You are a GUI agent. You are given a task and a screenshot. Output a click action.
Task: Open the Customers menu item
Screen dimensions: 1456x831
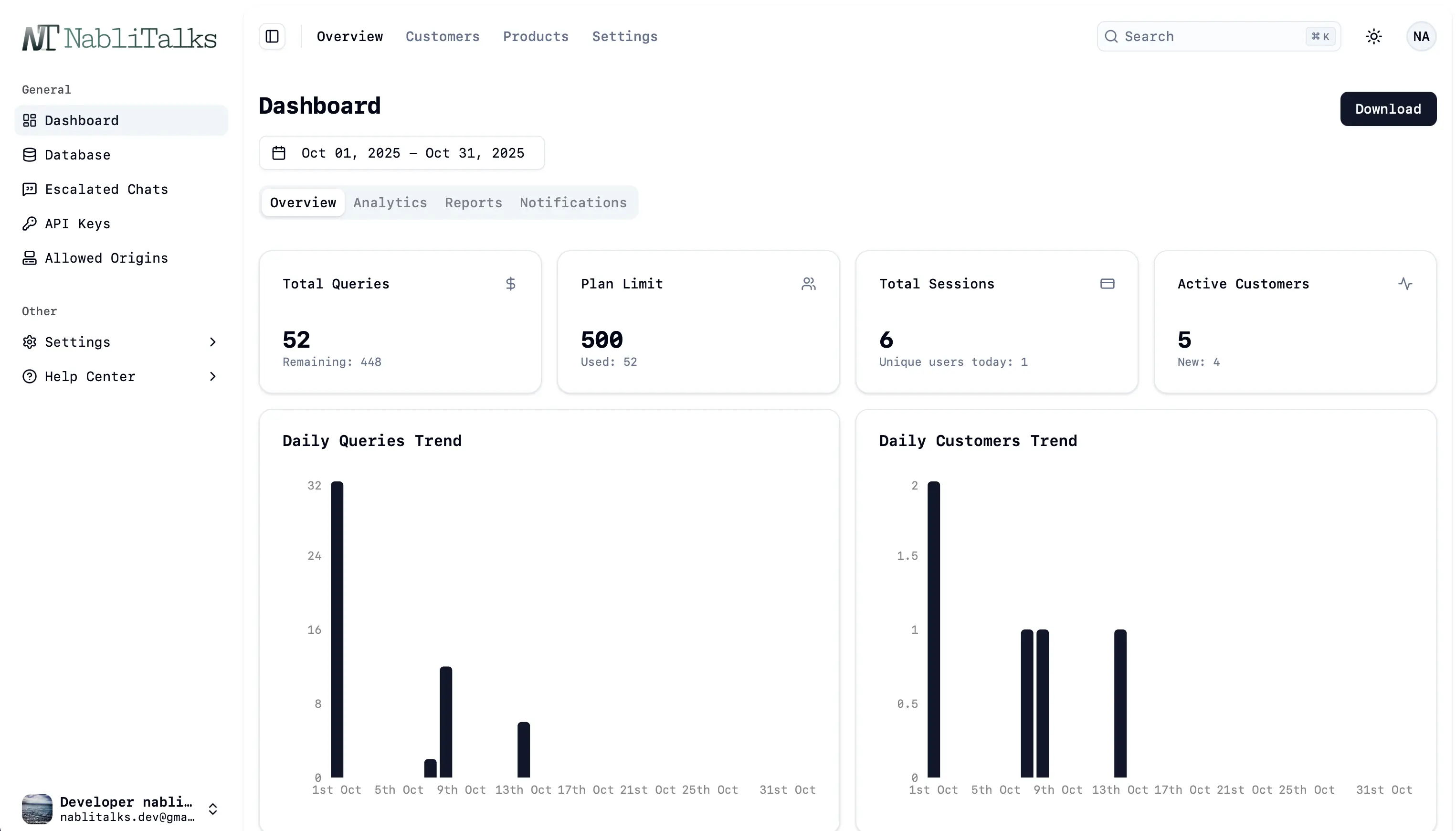(443, 36)
